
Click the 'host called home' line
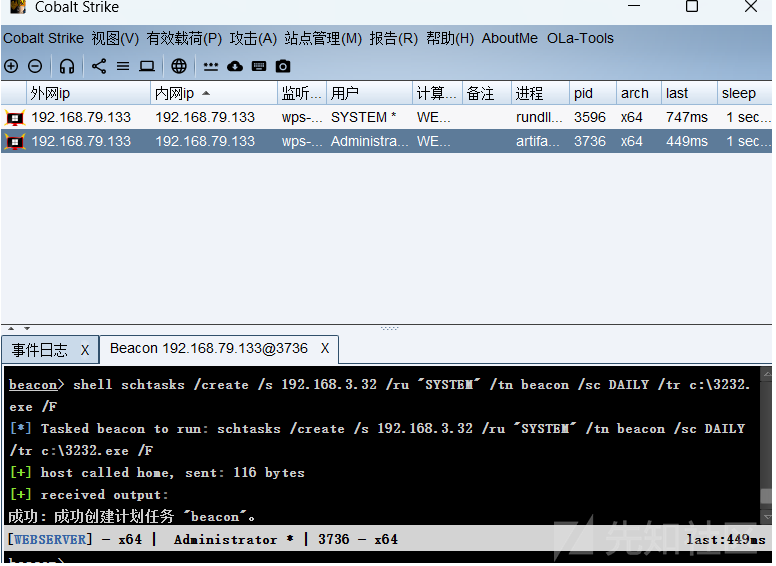pos(157,472)
